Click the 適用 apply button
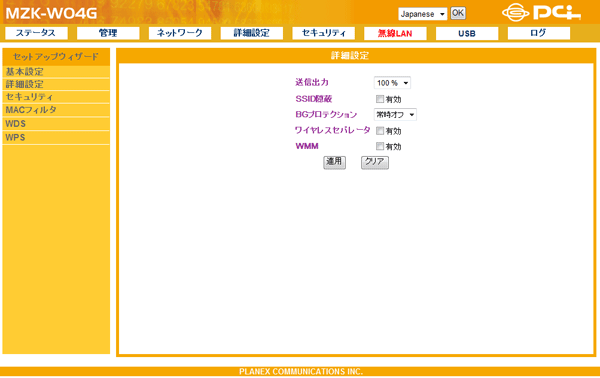 click(x=334, y=162)
